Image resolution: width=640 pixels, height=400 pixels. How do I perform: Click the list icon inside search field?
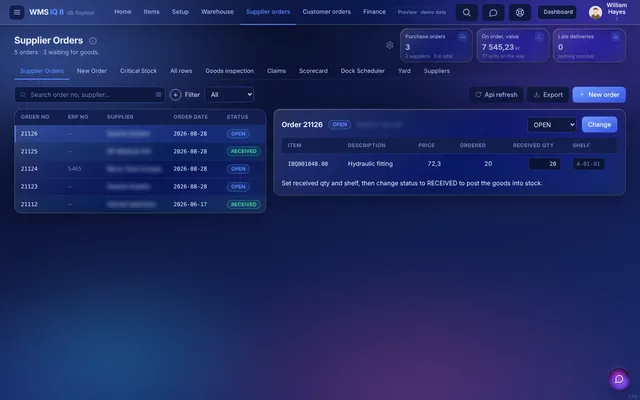pyautogui.click(x=158, y=95)
